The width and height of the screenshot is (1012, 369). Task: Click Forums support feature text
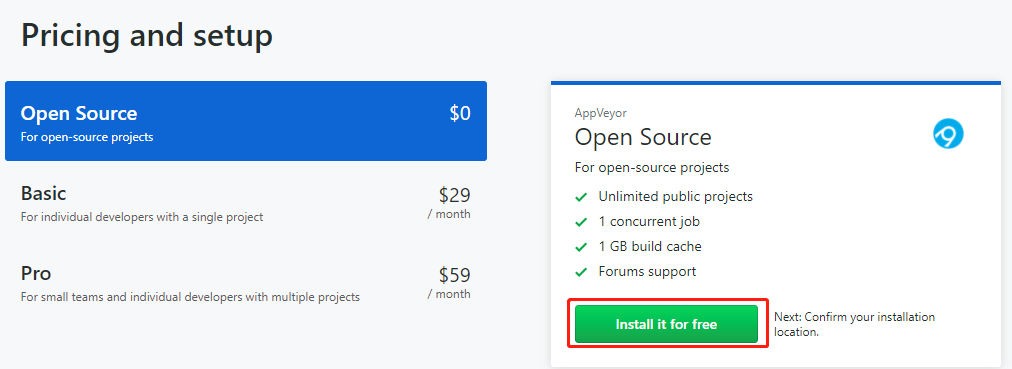point(647,272)
